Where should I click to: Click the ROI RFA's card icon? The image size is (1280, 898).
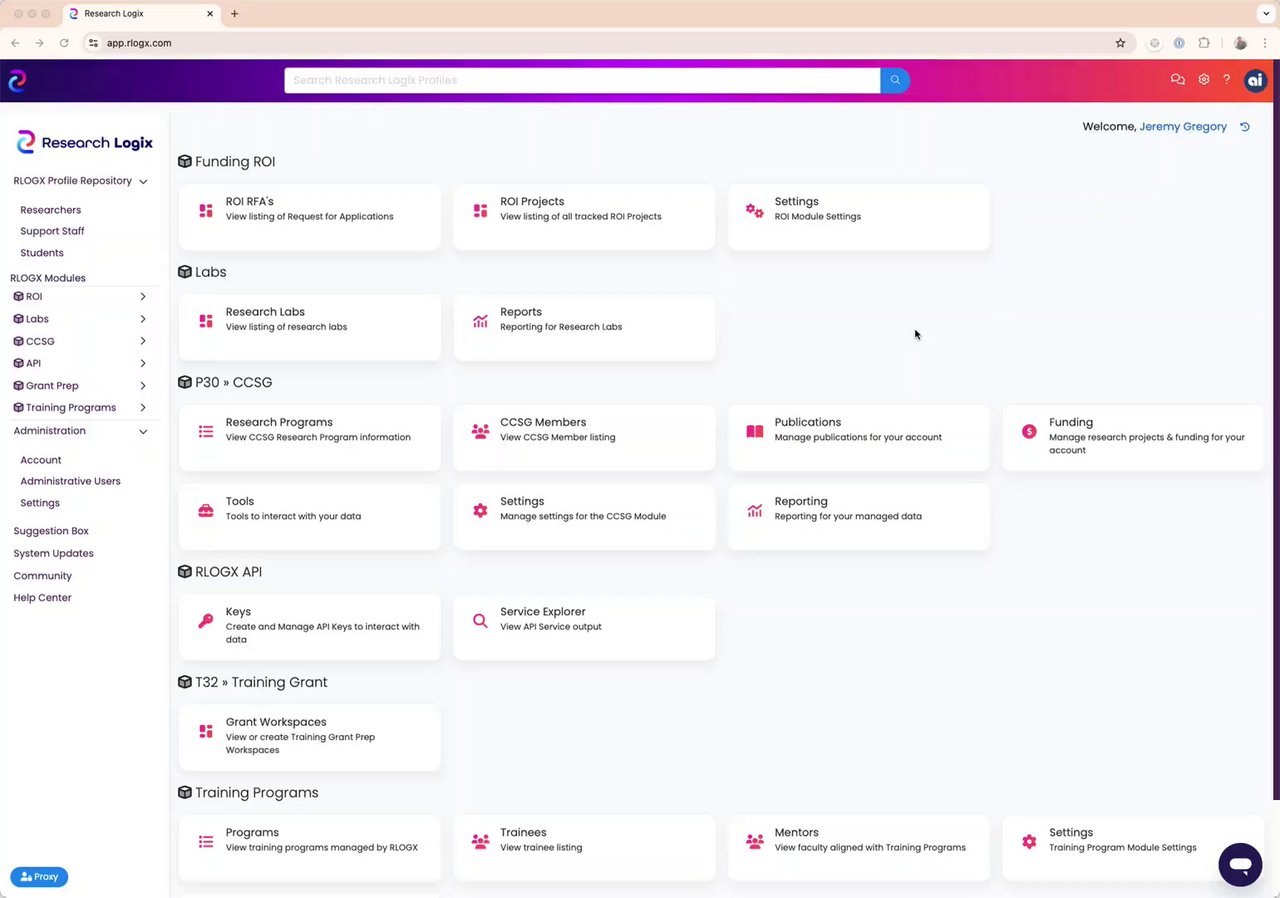[x=206, y=211]
